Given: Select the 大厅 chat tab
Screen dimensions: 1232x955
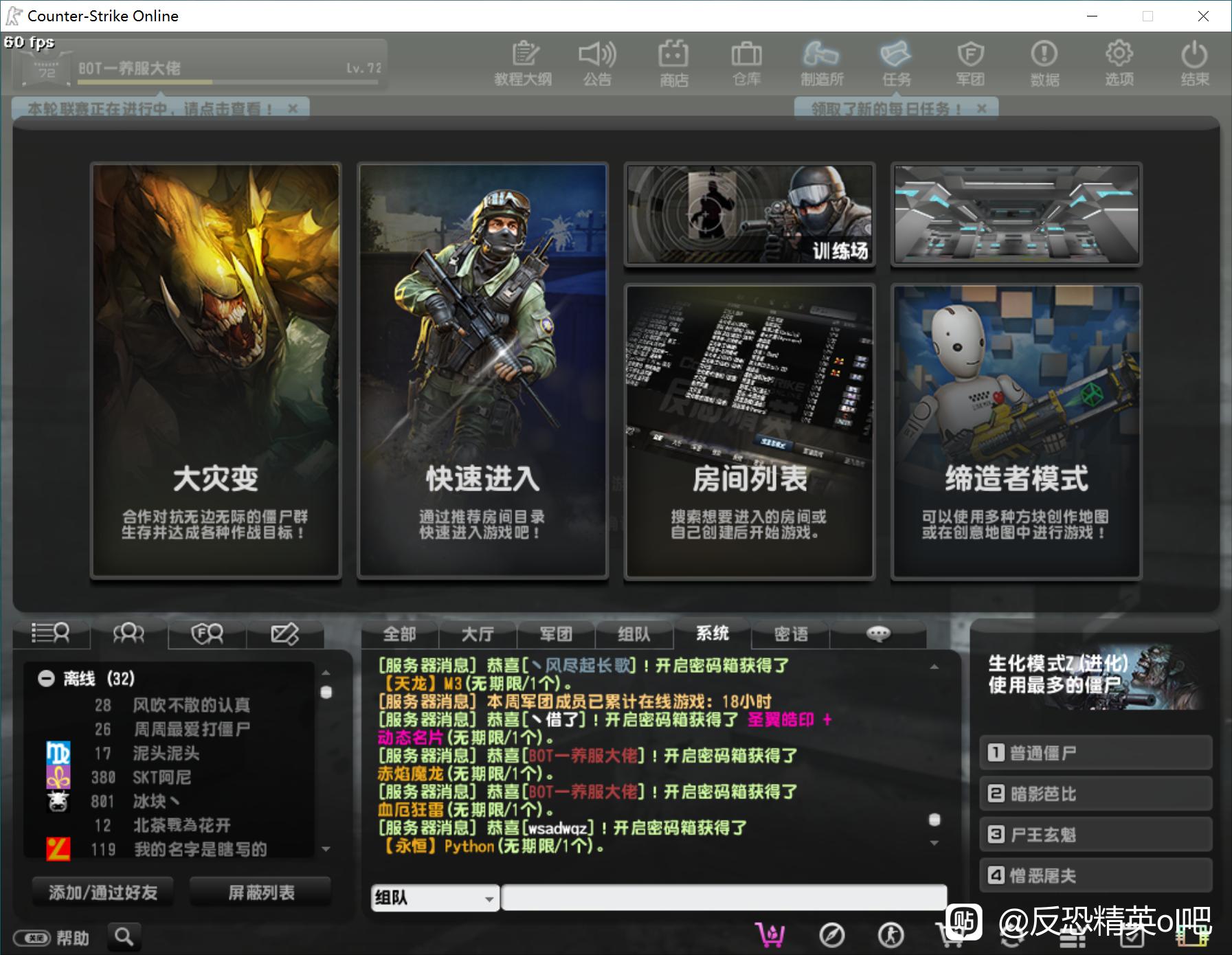Looking at the screenshot, I should click(478, 633).
